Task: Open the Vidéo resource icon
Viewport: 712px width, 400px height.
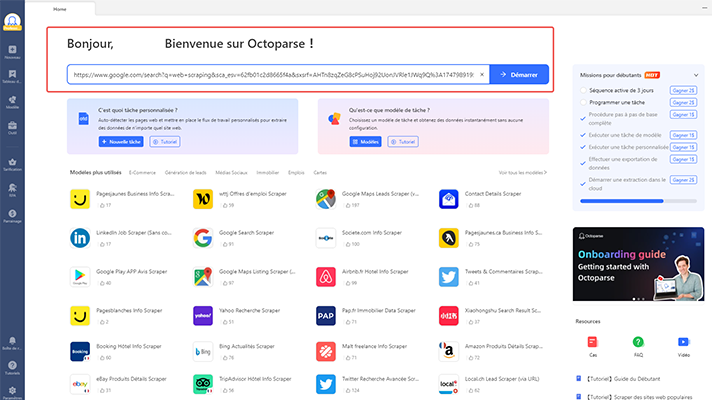Action: pyautogui.click(x=683, y=342)
